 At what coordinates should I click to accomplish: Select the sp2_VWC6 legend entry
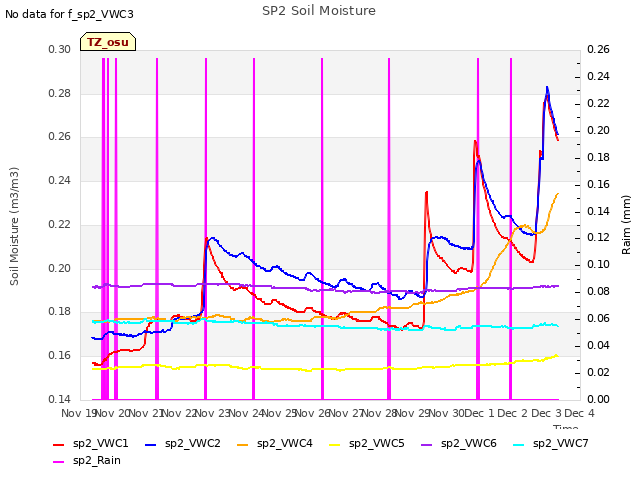[x=459, y=443]
